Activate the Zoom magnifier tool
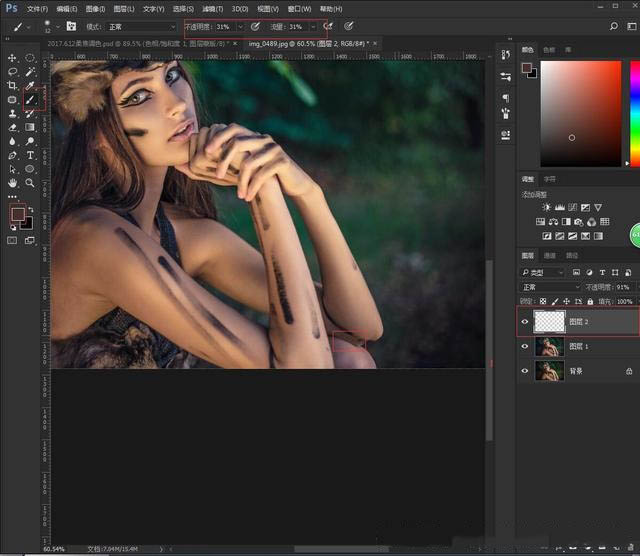The height and width of the screenshot is (556, 640). pos(31,184)
